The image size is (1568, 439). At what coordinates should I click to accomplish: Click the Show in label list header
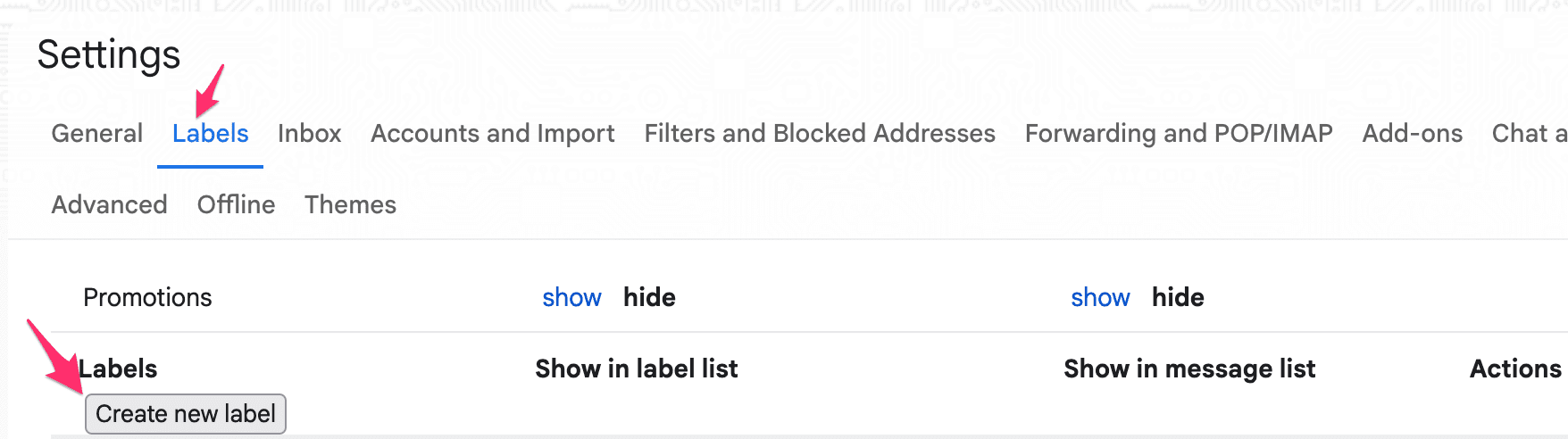[x=636, y=369]
